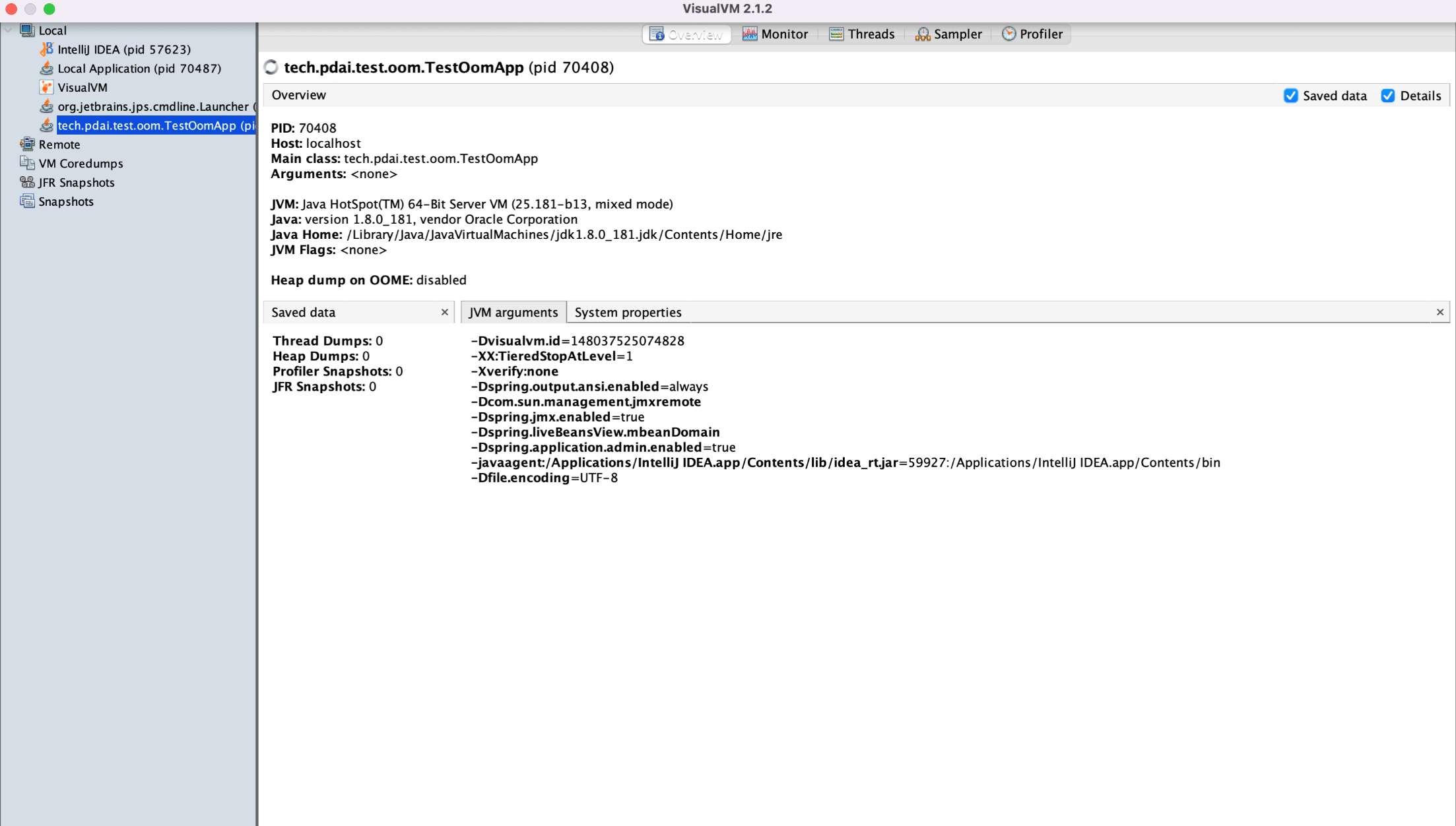Uncheck the Saved data checkbox

(x=1291, y=96)
